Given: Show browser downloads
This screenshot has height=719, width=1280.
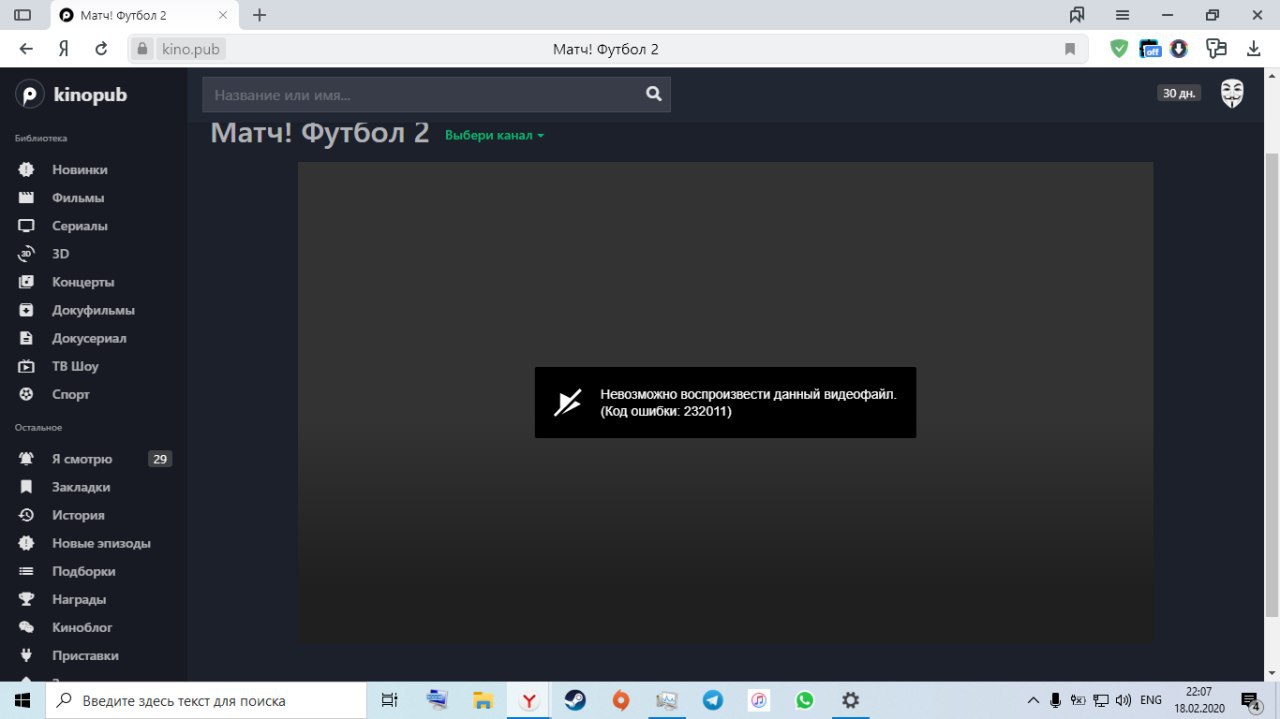Looking at the screenshot, I should [1253, 48].
